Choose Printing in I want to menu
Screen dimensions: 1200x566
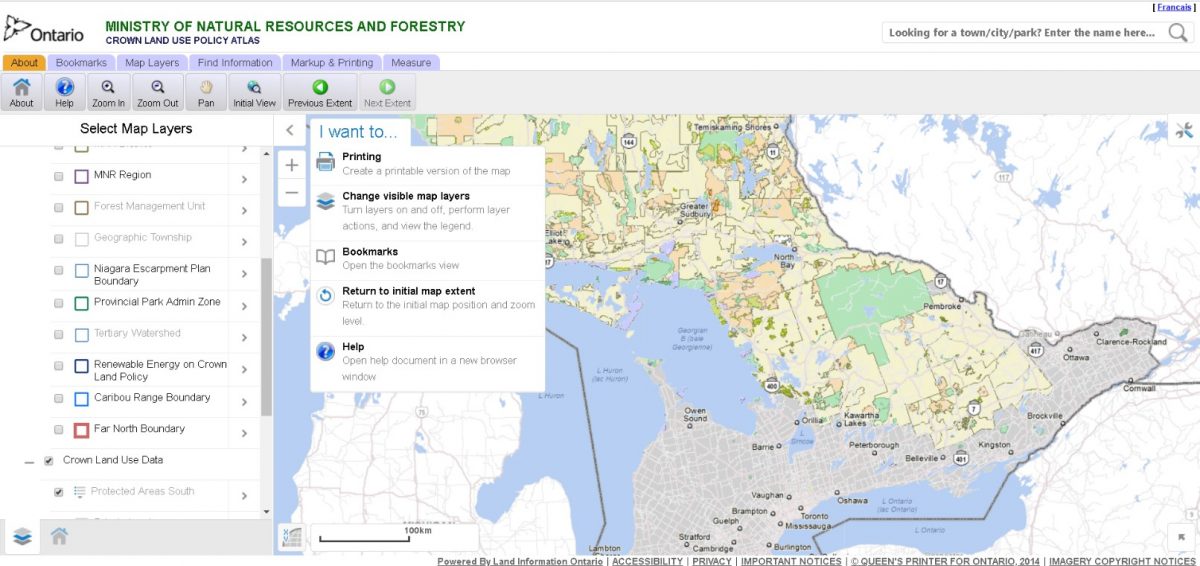(x=361, y=157)
